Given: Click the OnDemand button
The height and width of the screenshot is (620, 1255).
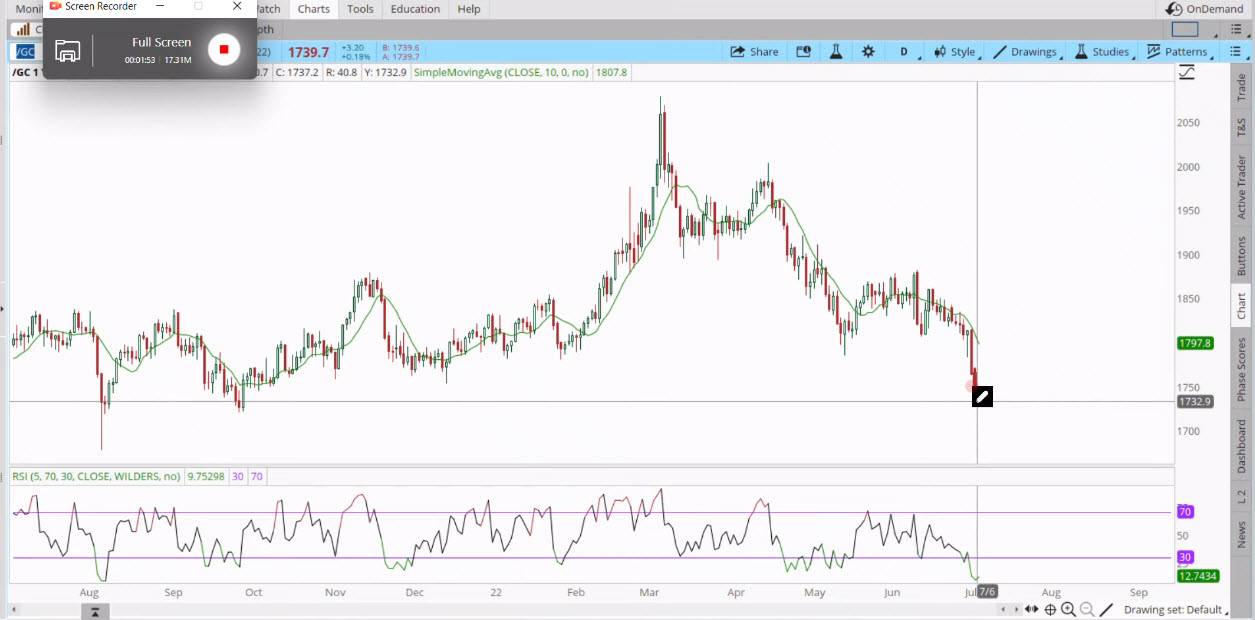Looking at the screenshot, I should click(1204, 9).
